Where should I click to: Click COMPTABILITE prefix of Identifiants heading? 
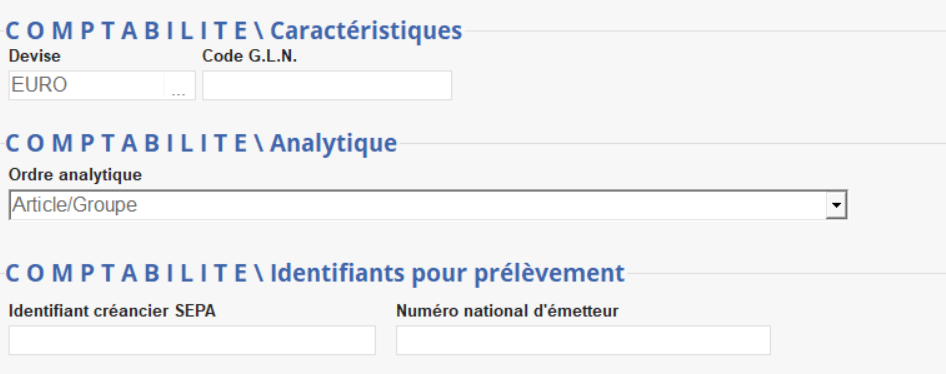tap(127, 273)
